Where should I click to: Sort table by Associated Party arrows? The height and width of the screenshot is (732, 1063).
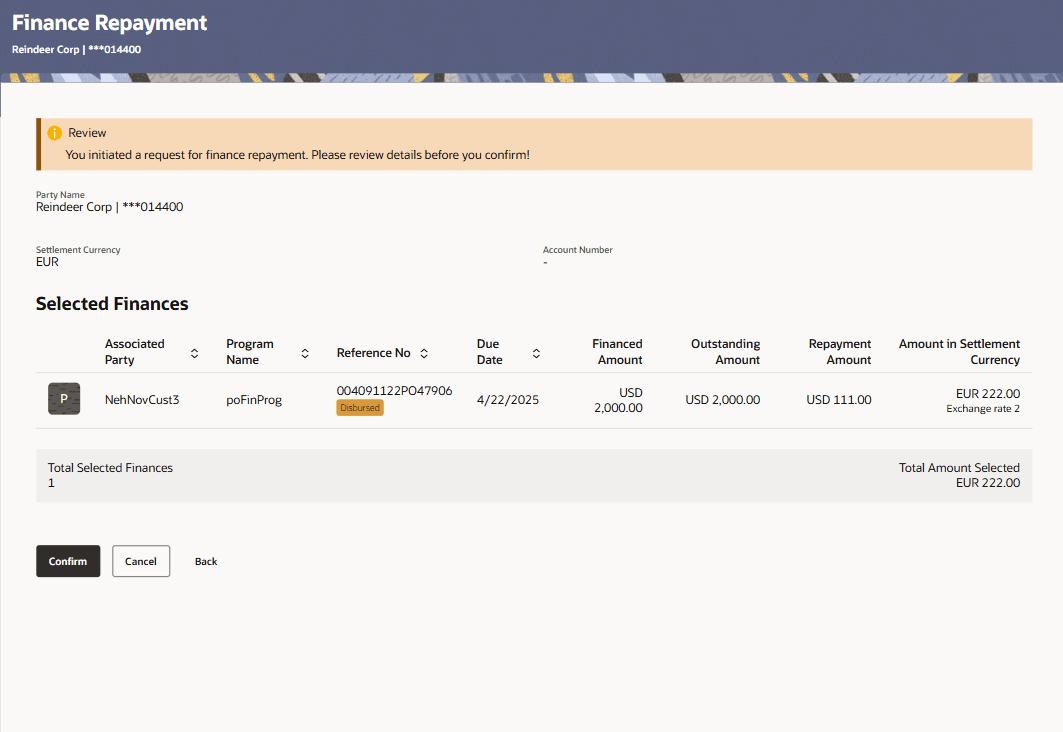(x=195, y=353)
